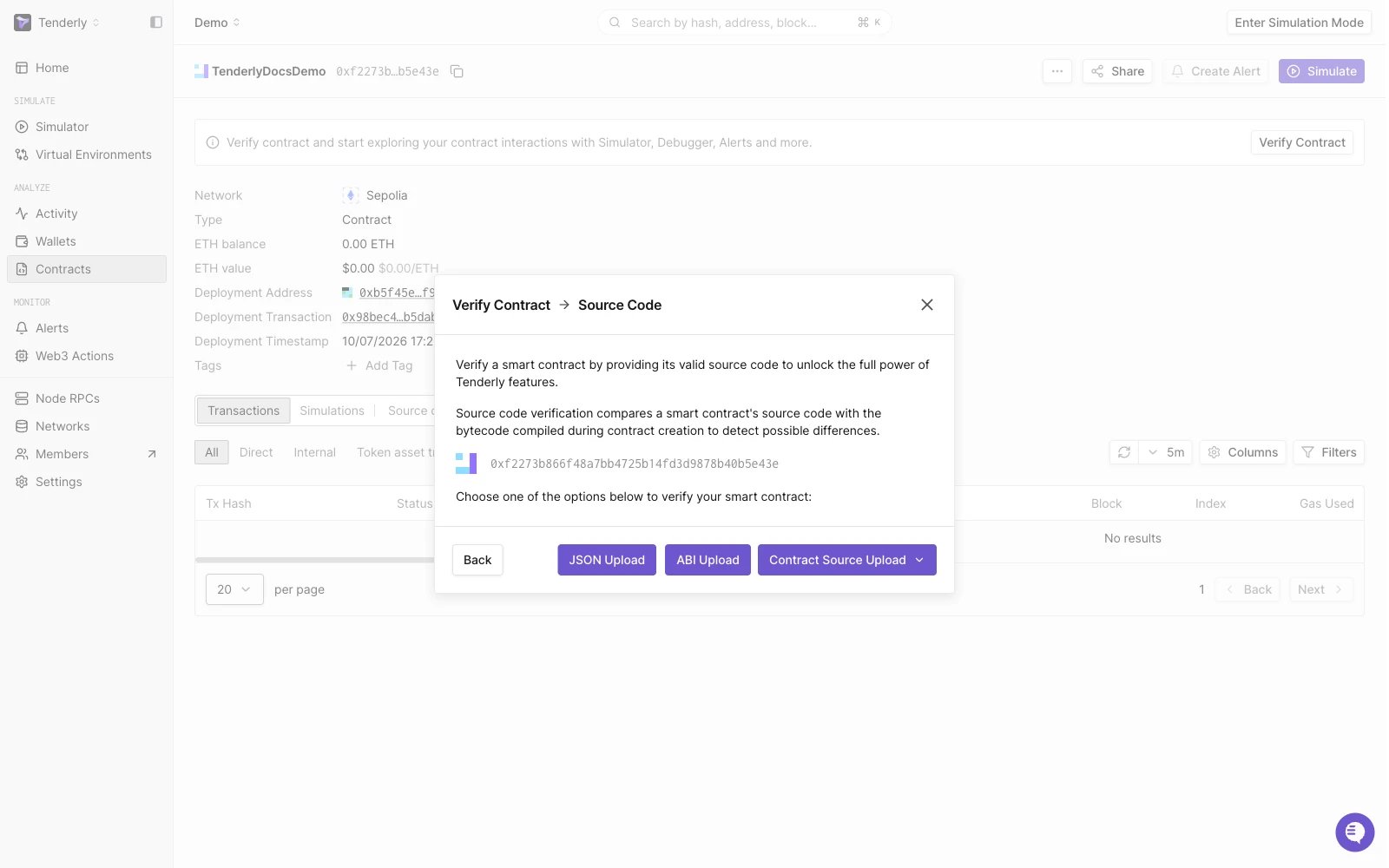Open the Settings page

(87, 482)
